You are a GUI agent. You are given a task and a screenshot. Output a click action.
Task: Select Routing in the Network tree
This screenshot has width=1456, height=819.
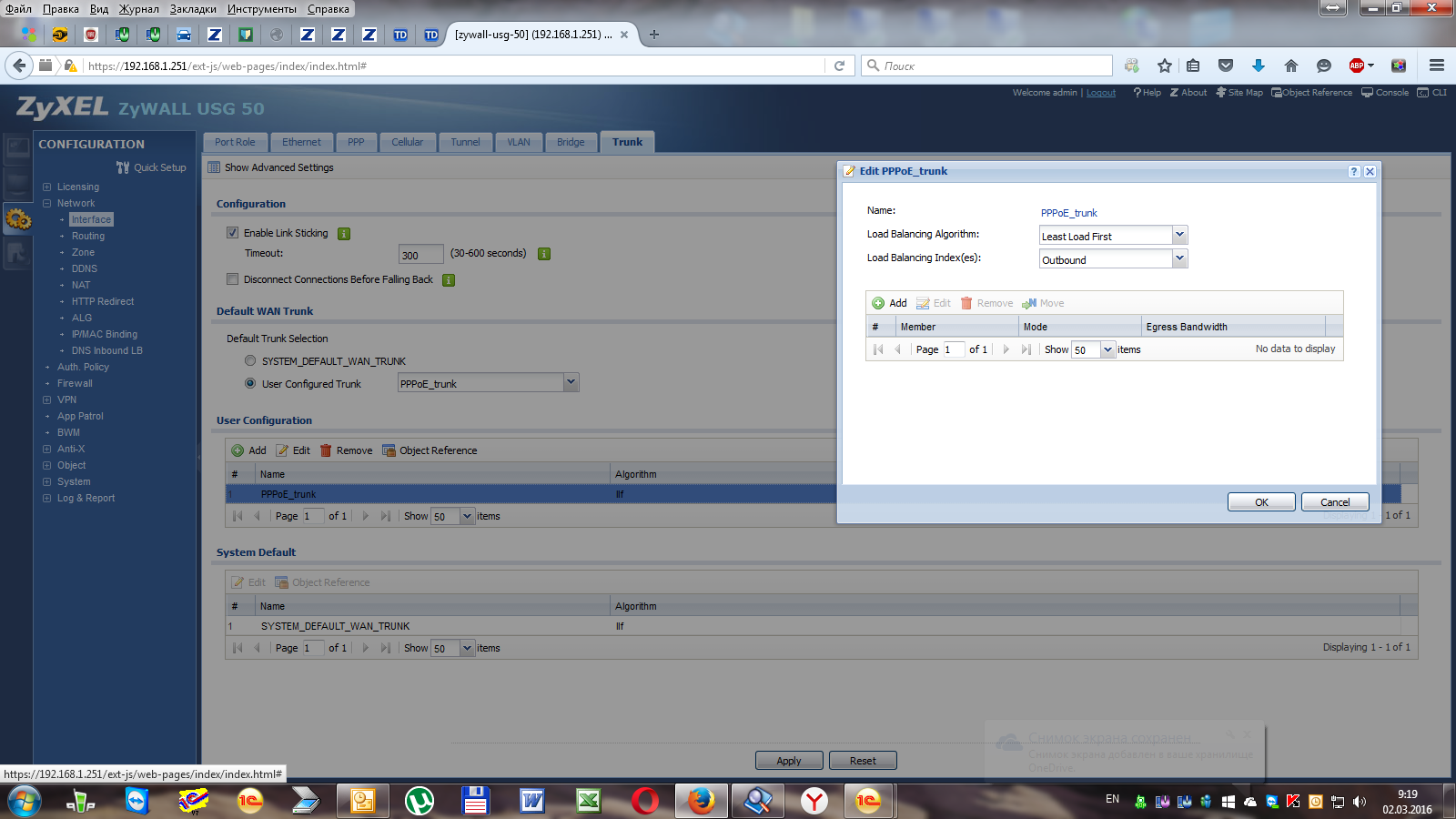point(88,236)
